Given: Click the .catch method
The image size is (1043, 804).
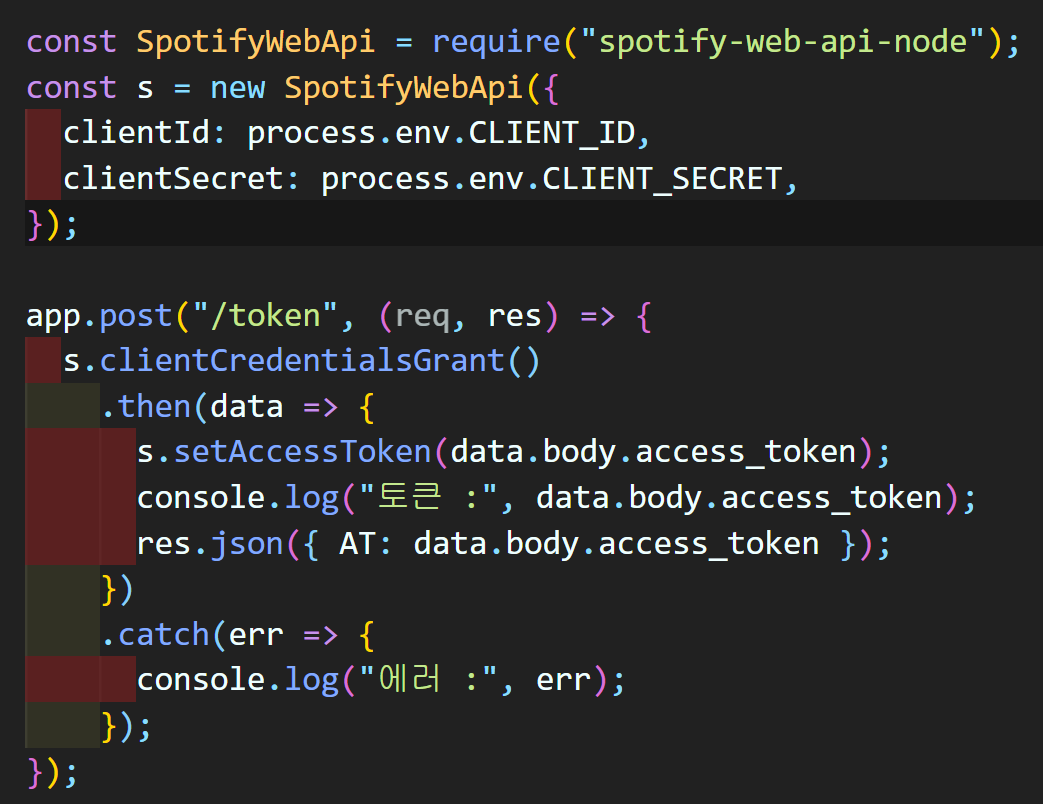Looking at the screenshot, I should click(x=164, y=635).
